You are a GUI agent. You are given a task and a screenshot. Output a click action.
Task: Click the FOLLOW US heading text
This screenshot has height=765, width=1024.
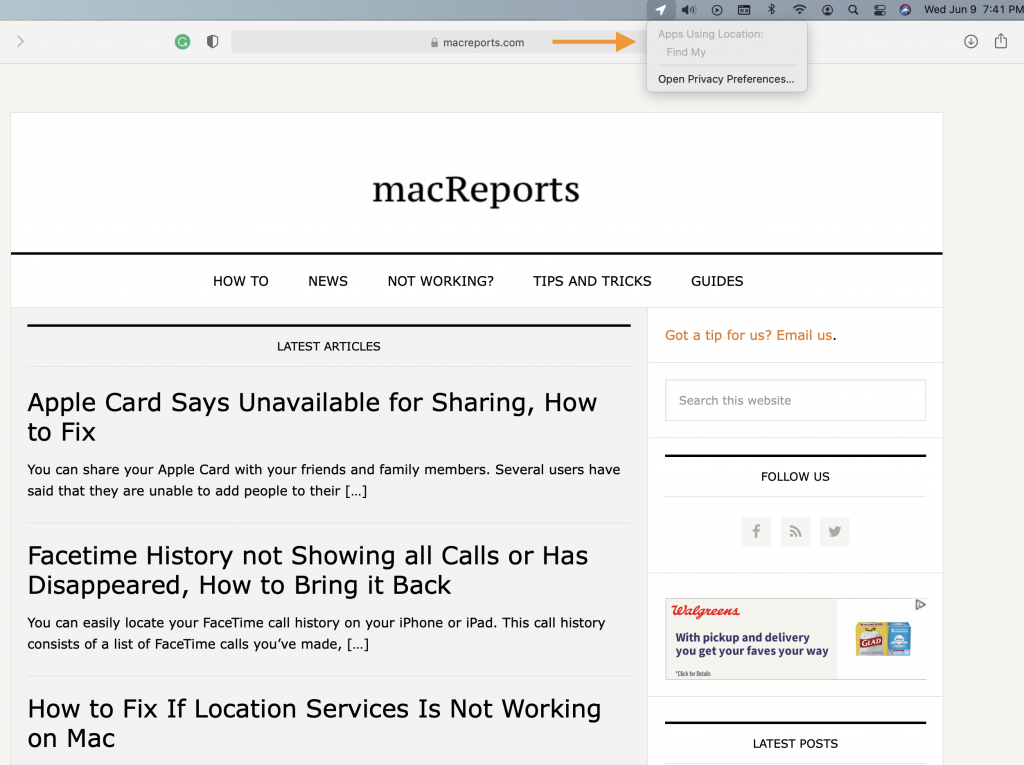tap(795, 476)
